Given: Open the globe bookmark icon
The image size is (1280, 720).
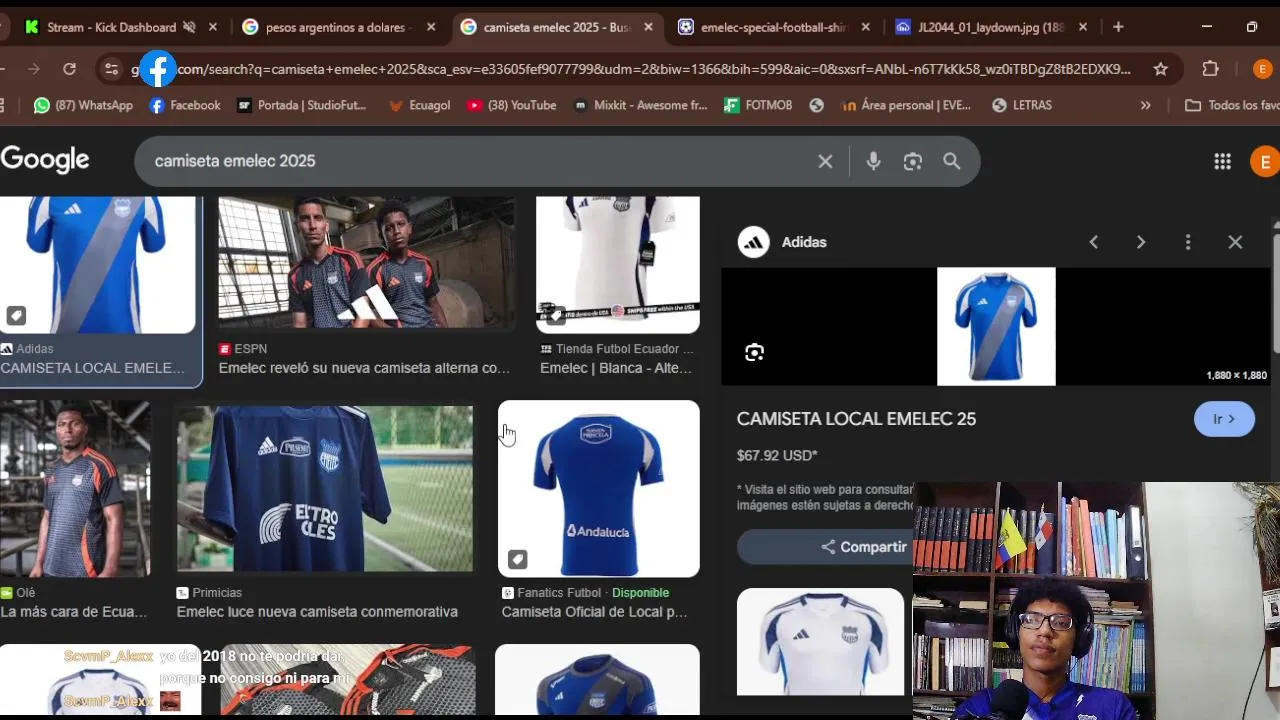Looking at the screenshot, I should (817, 105).
